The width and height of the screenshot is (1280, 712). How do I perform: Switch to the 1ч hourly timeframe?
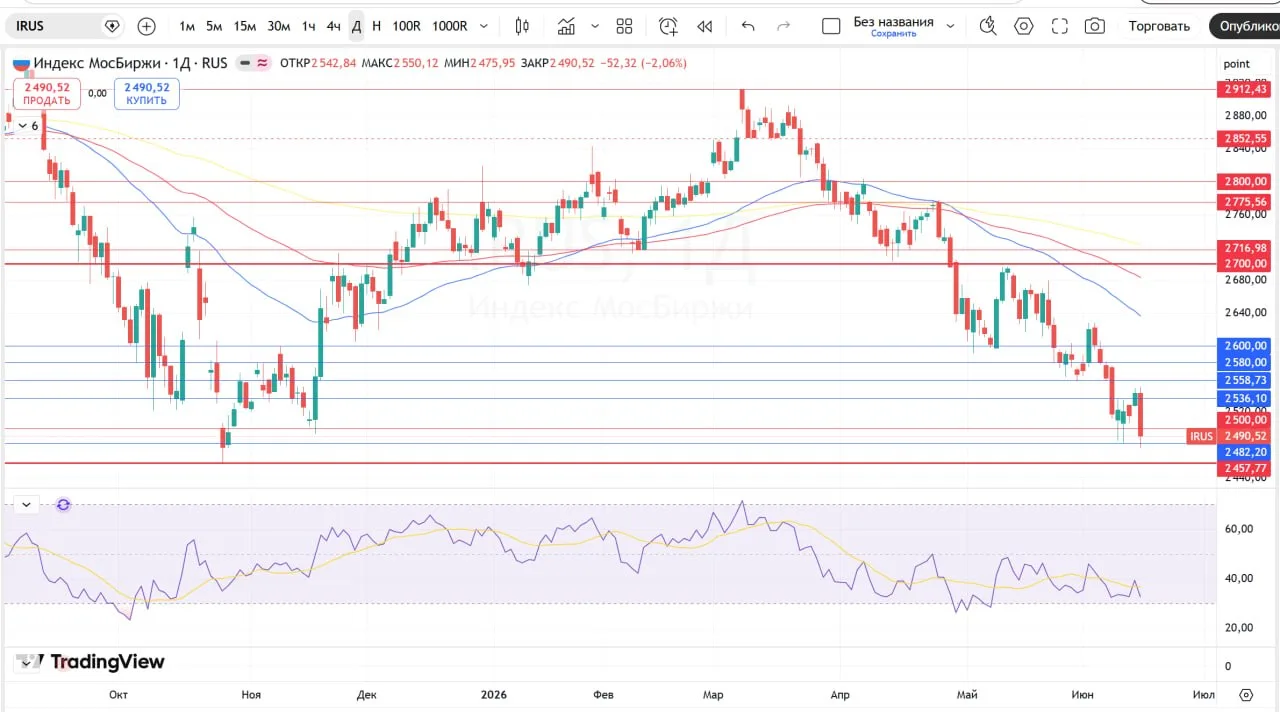pyautogui.click(x=309, y=26)
